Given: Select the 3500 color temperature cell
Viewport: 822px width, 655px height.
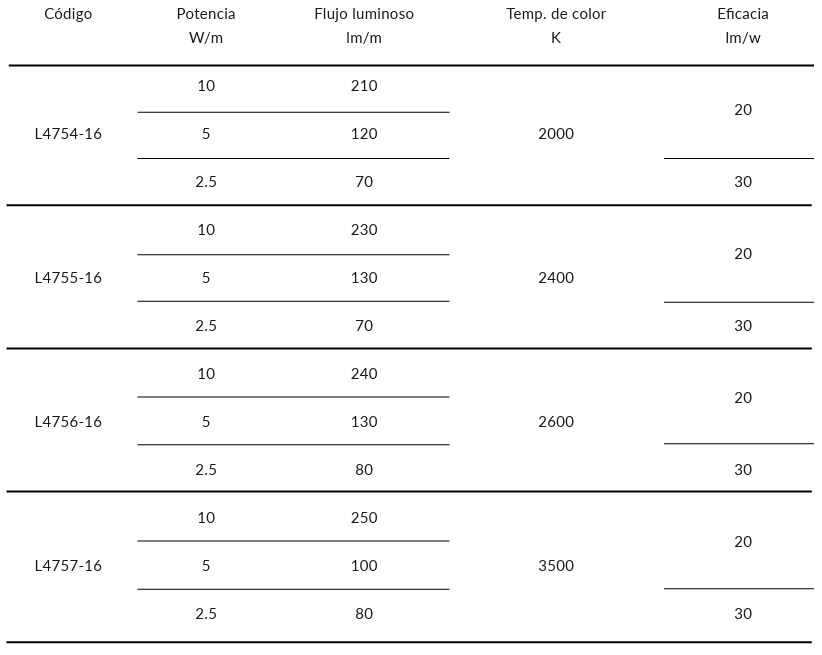Looking at the screenshot, I should (x=556, y=566).
